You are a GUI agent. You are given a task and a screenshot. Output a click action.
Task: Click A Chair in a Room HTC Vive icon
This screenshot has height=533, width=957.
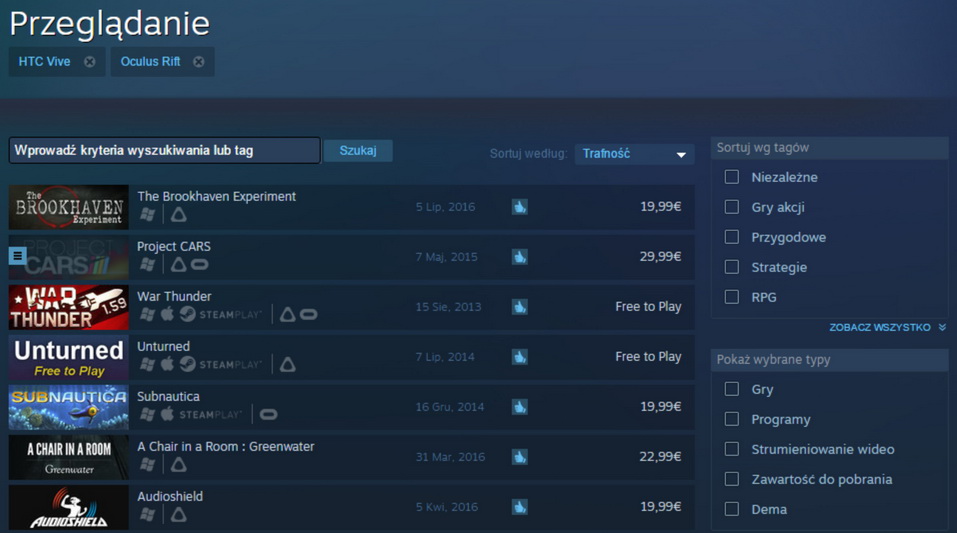178,465
